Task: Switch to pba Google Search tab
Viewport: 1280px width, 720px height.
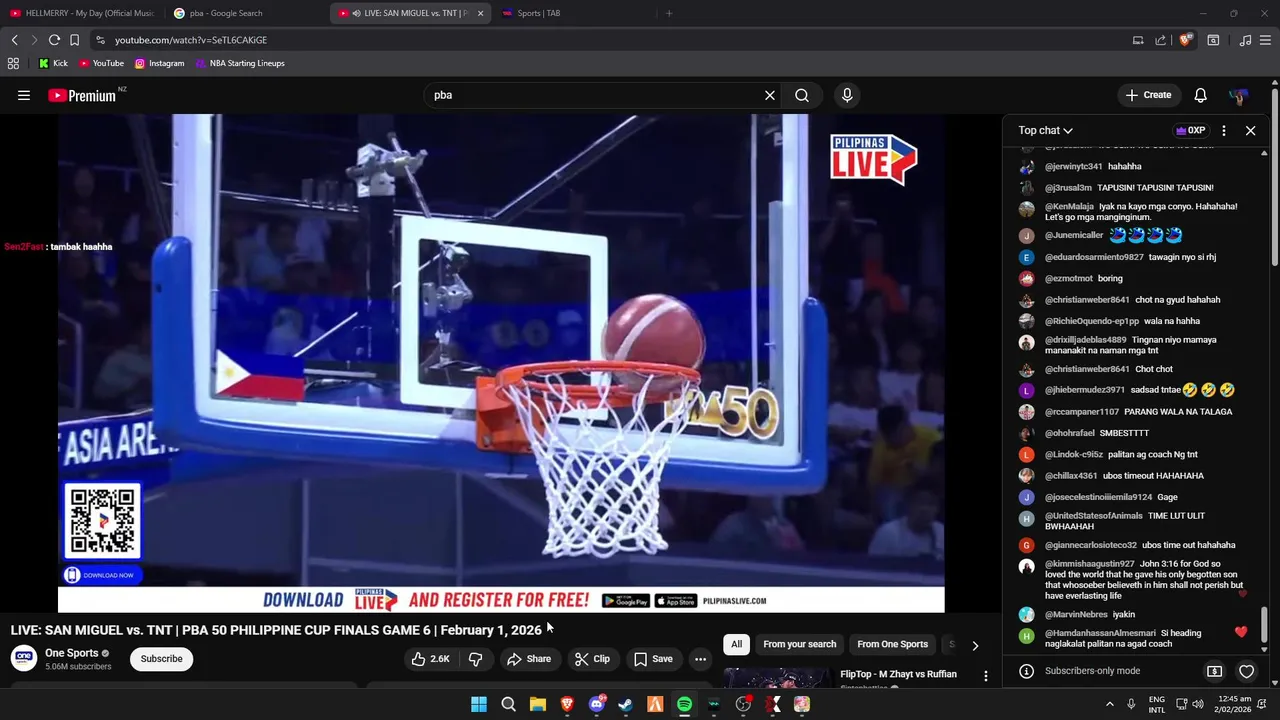Action: (245, 13)
